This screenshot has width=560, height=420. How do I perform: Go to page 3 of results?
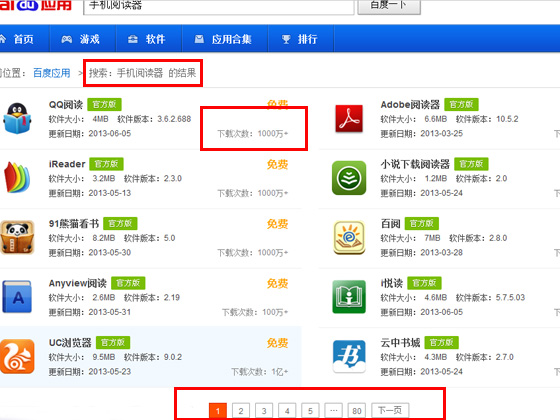264,410
